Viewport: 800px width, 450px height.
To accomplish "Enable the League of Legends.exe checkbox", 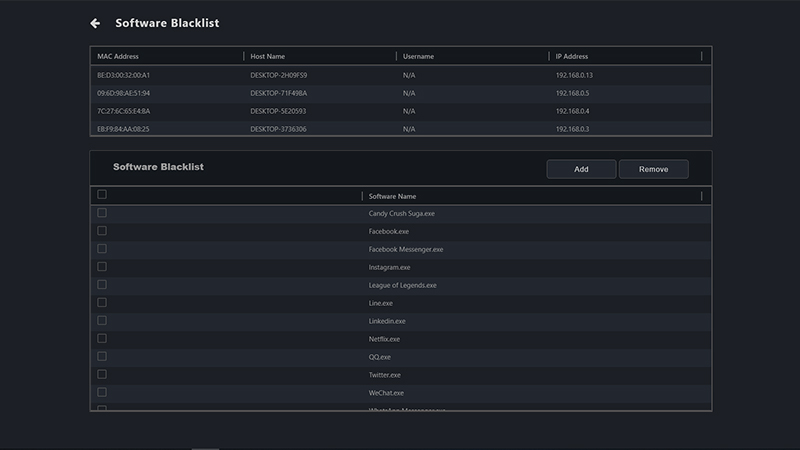I will point(102,285).
